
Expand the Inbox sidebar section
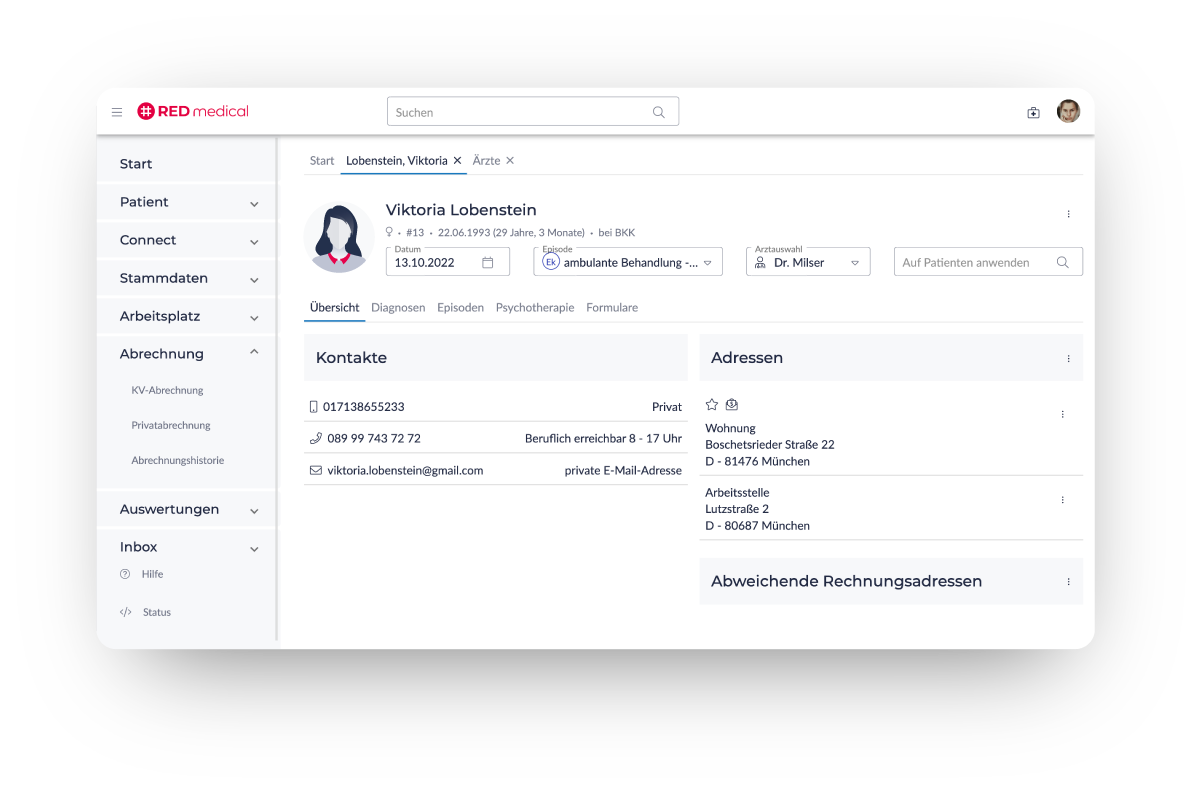tap(254, 548)
